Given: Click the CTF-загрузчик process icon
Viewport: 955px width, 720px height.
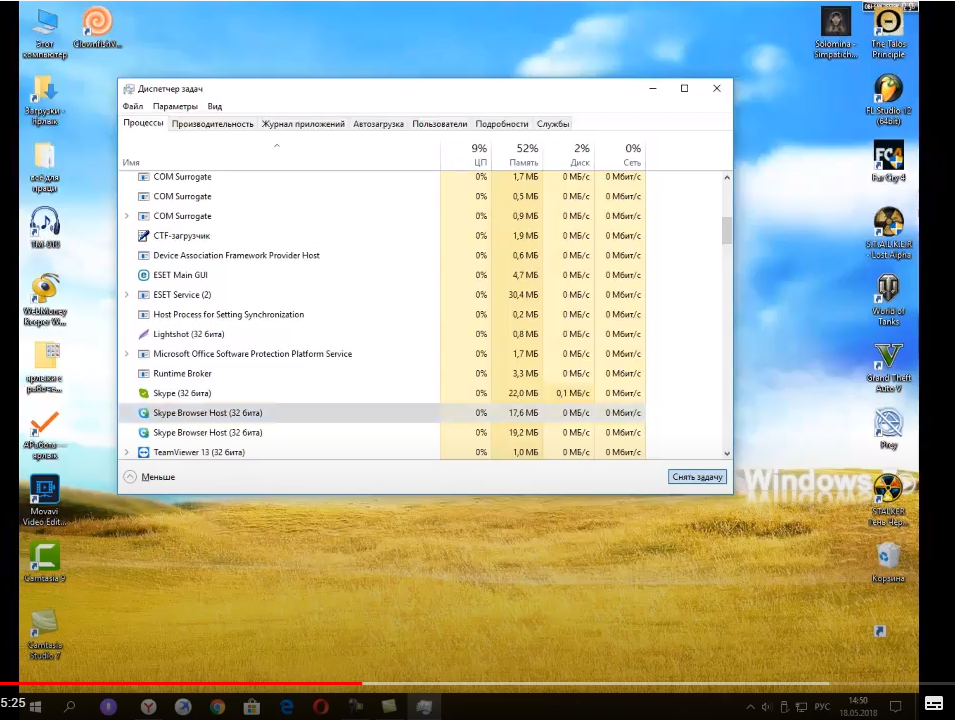Looking at the screenshot, I should [144, 236].
